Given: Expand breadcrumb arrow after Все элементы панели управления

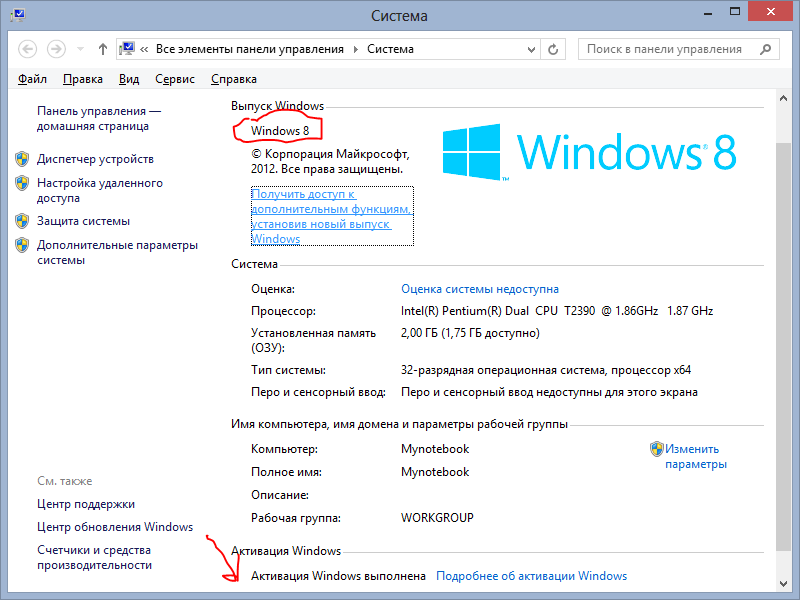Looking at the screenshot, I should 356,49.
